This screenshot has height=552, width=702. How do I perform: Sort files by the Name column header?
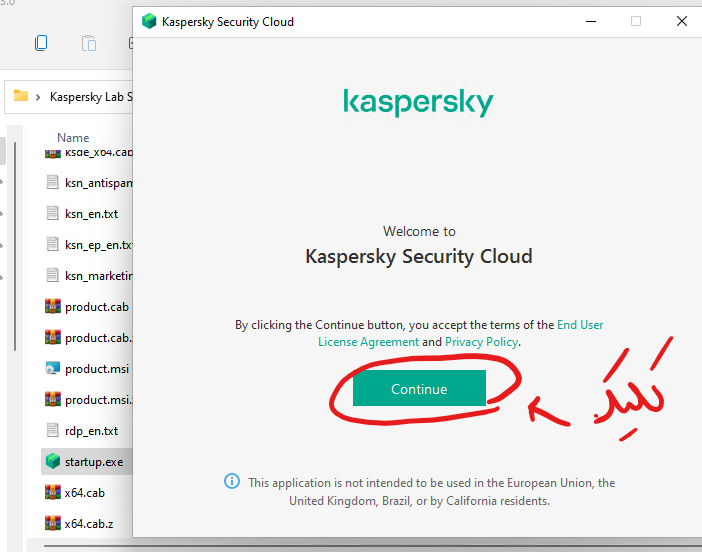[73, 138]
